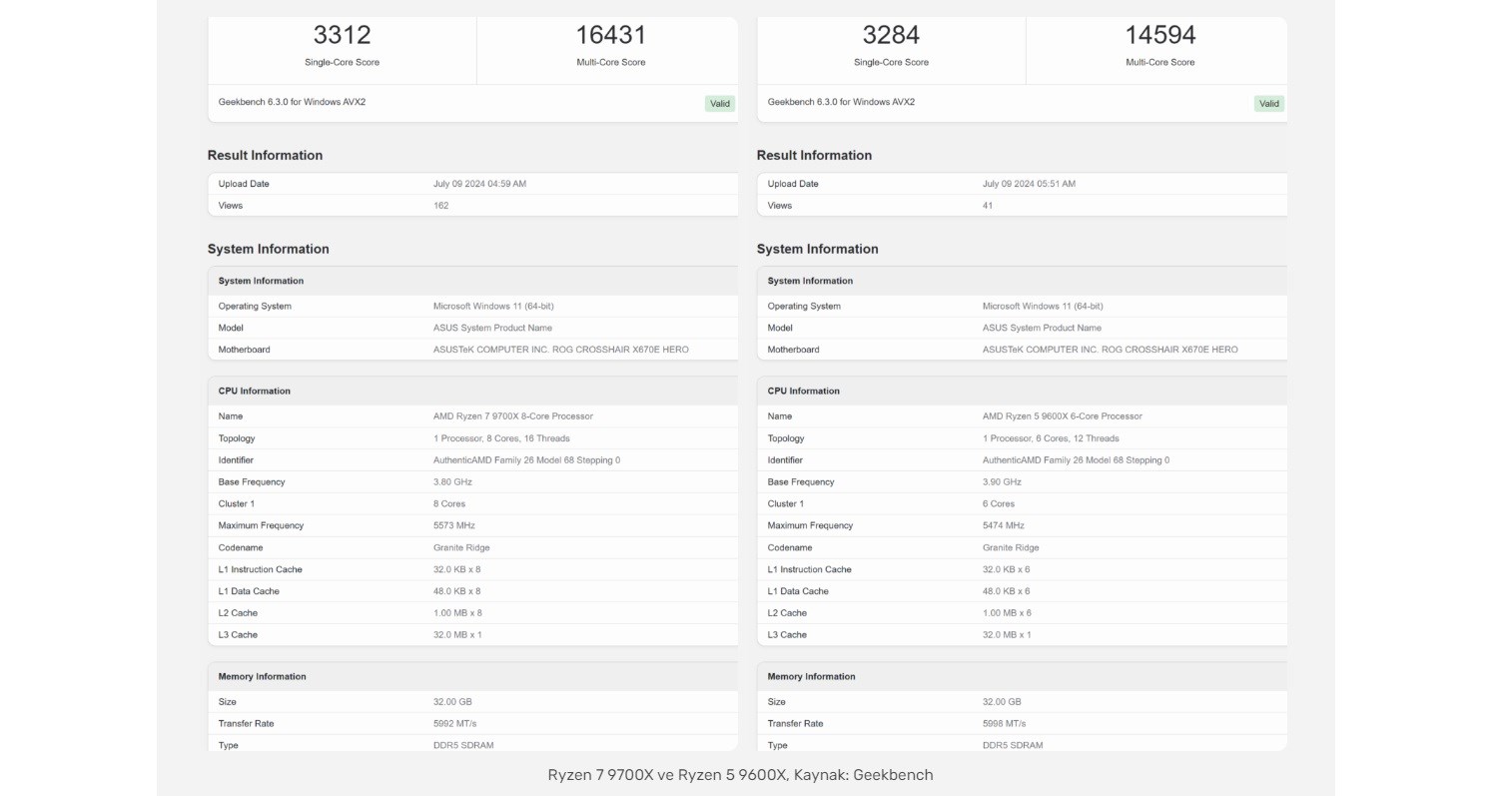Select the 3.90 GHz base frequency value

click(x=1002, y=482)
